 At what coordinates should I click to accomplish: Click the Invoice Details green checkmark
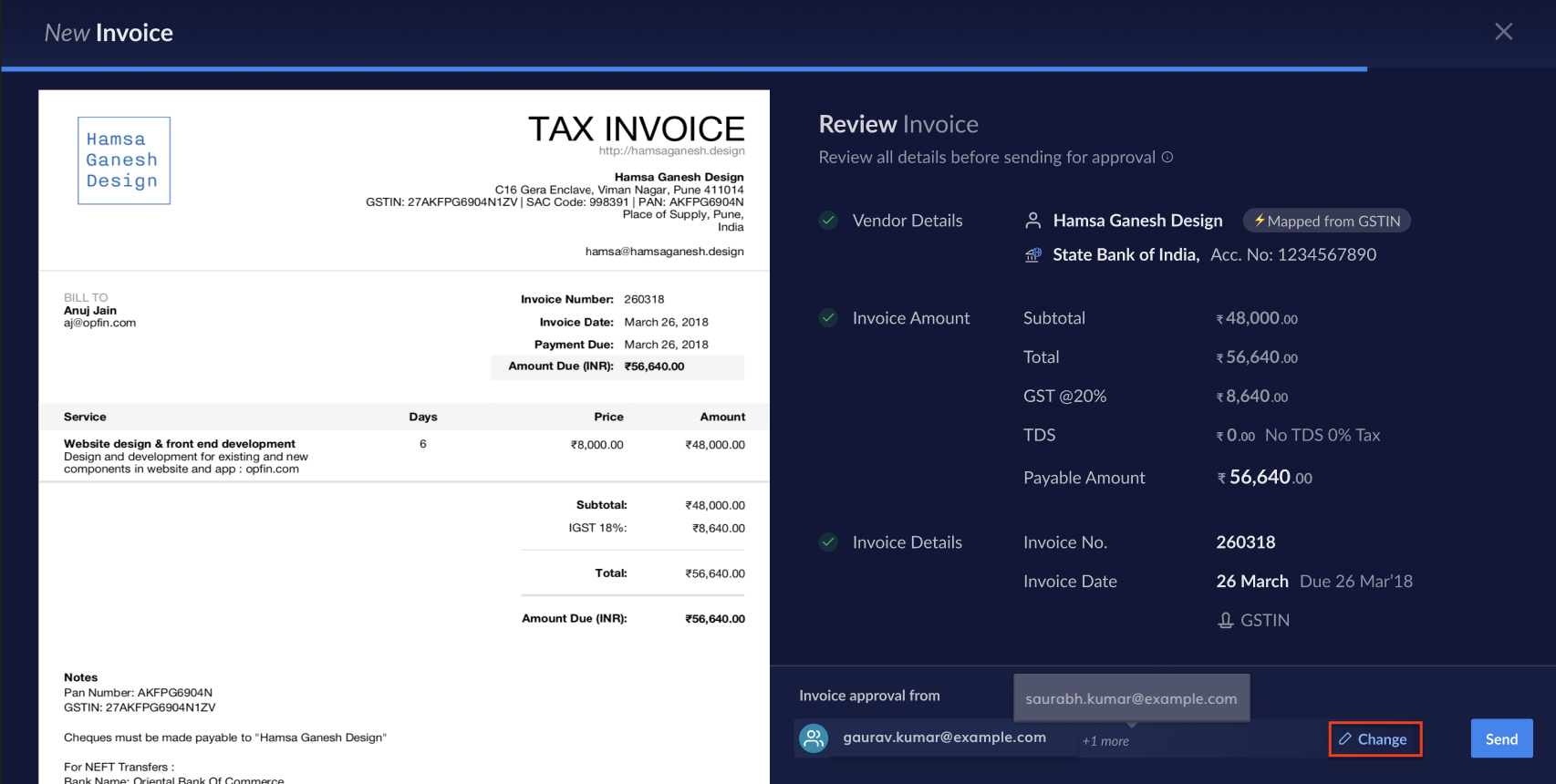pos(828,542)
